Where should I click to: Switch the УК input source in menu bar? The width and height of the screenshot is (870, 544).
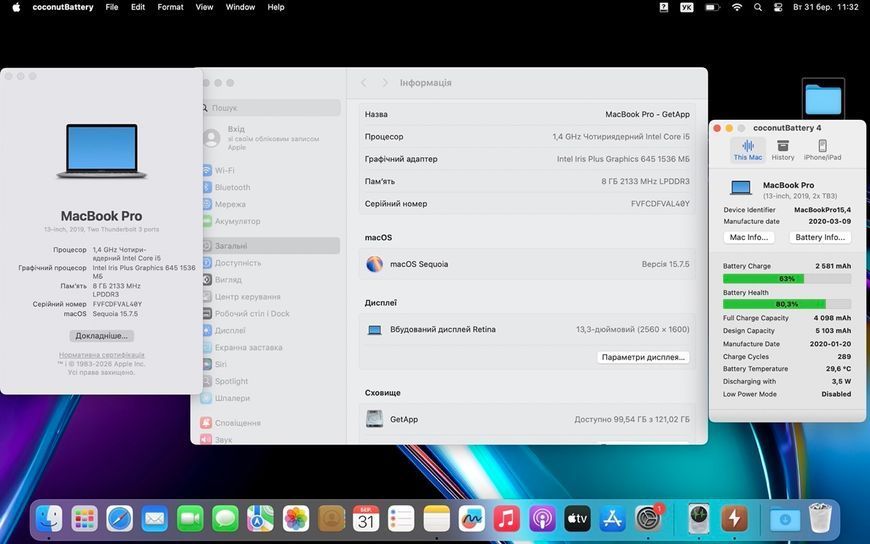pyautogui.click(x=687, y=7)
